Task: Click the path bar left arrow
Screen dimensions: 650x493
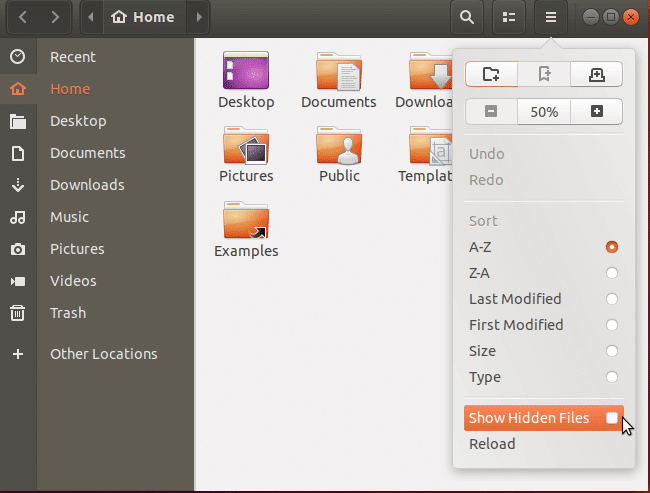Action: tap(92, 17)
